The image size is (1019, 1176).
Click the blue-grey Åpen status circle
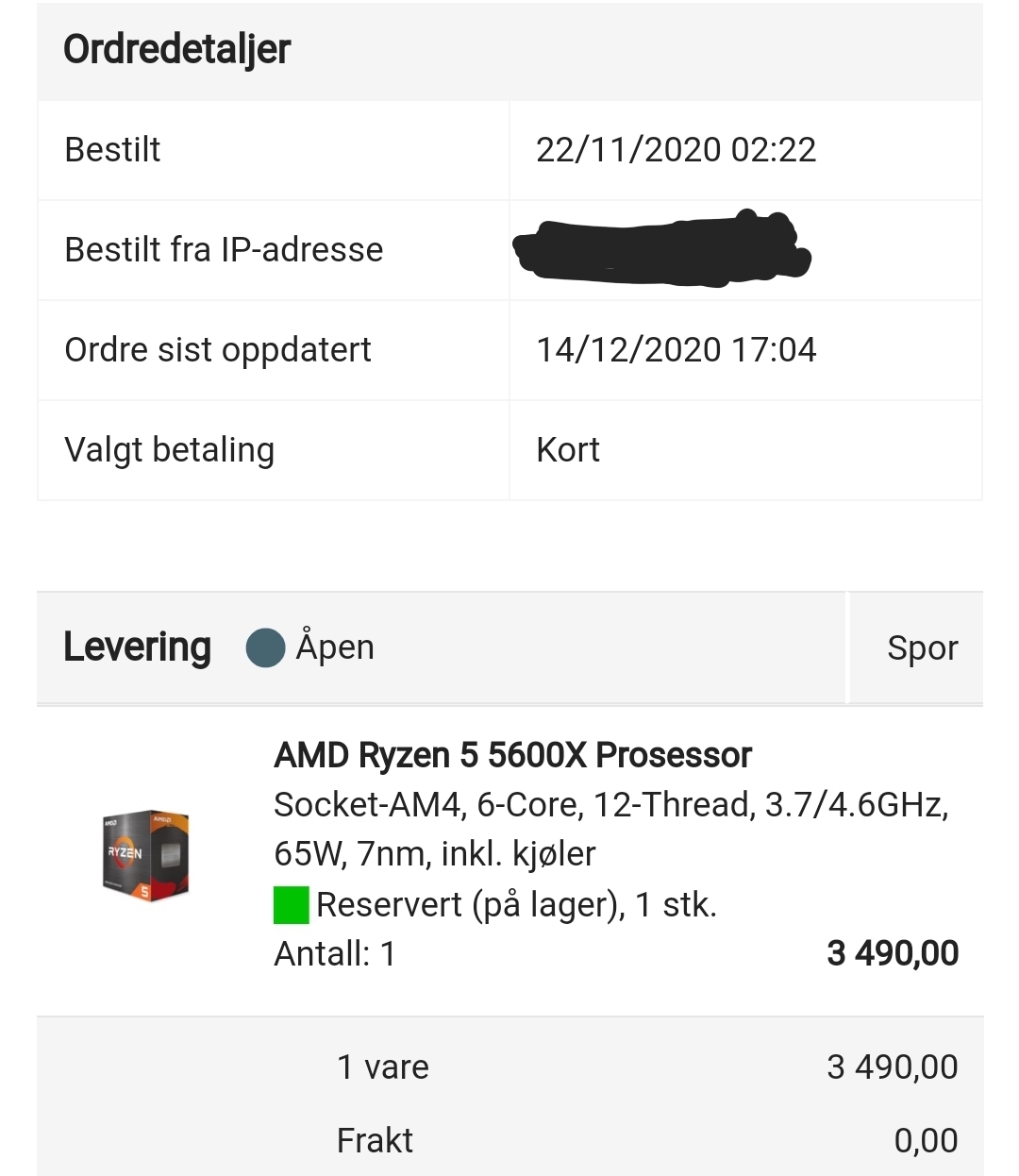[266, 647]
